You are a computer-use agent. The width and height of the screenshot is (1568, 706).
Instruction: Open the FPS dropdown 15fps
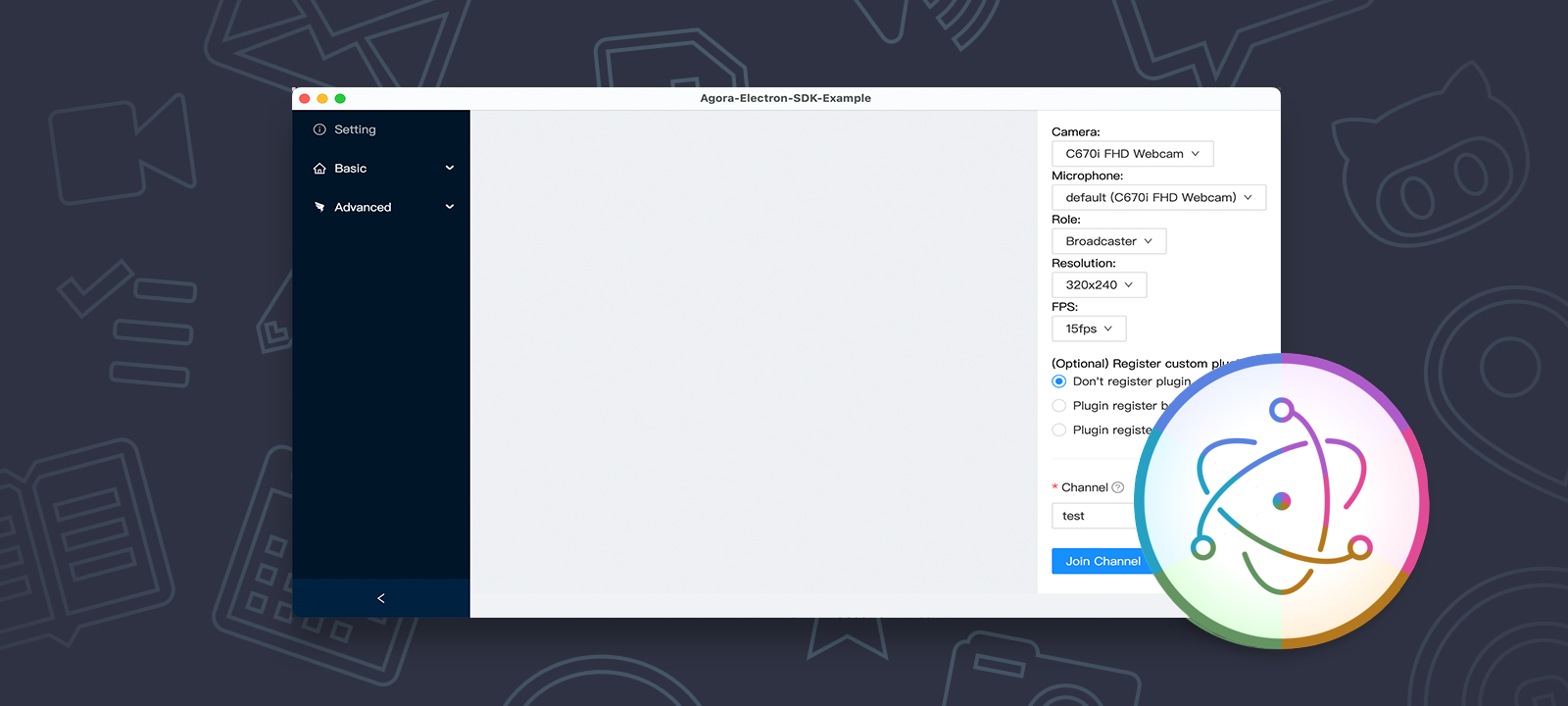pos(1089,328)
